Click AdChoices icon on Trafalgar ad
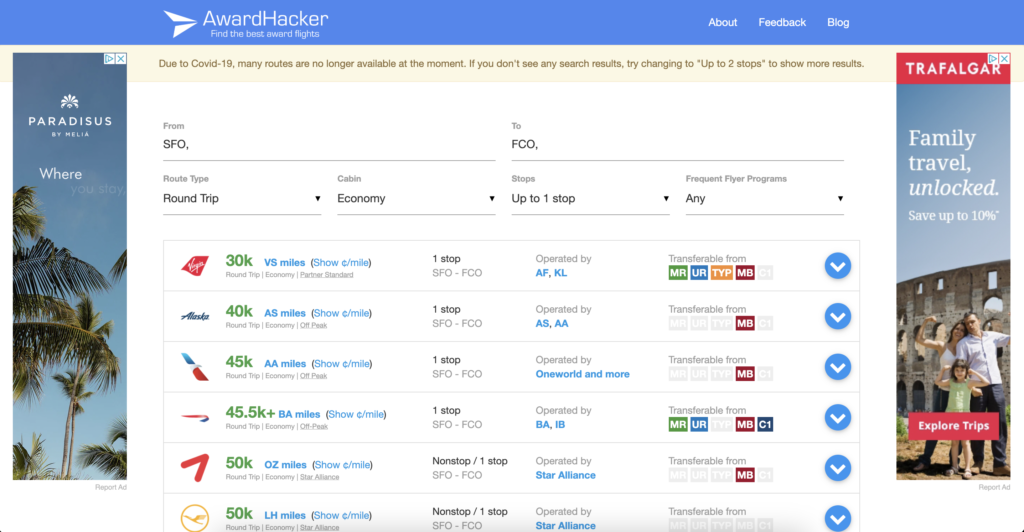Screen dimensions: 1024x532 pyautogui.click(x=993, y=59)
